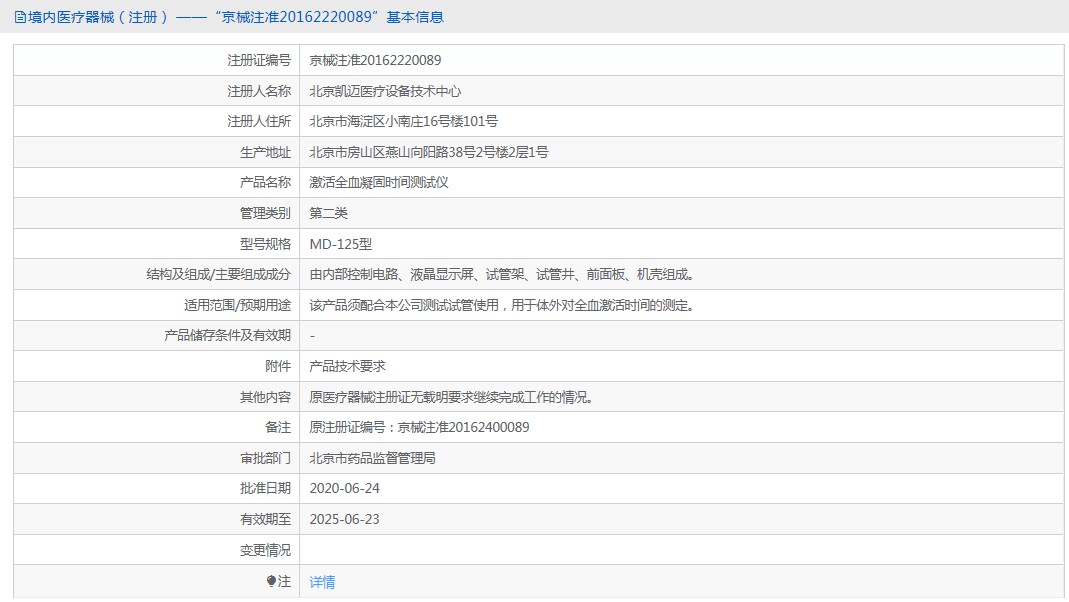The width and height of the screenshot is (1069, 602).
Task: Select model specification MD-125型
Action: pos(341,243)
